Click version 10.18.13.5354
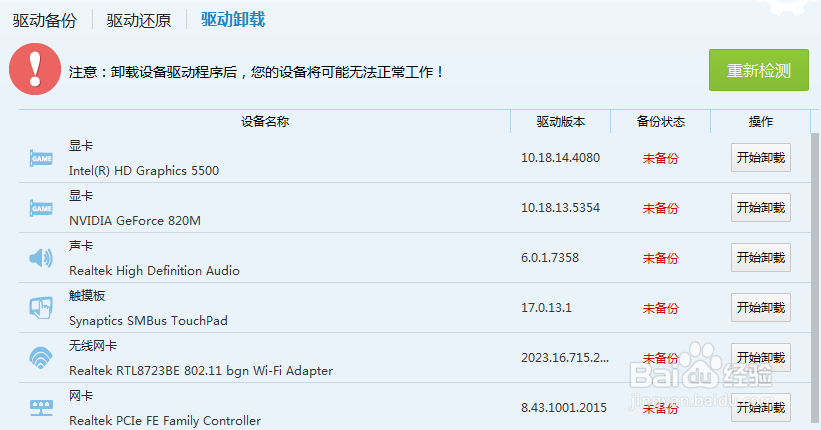Screen dimensions: 821x430 coord(560,208)
